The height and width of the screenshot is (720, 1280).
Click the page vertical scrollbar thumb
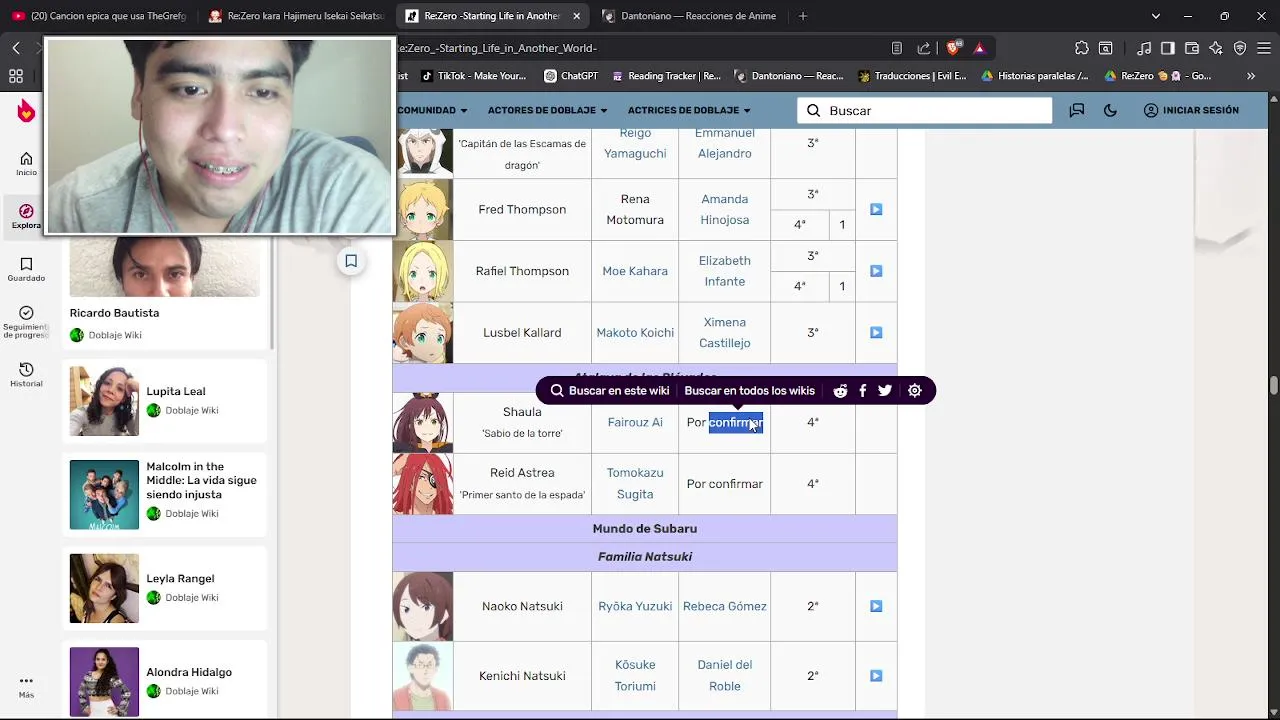click(1274, 386)
